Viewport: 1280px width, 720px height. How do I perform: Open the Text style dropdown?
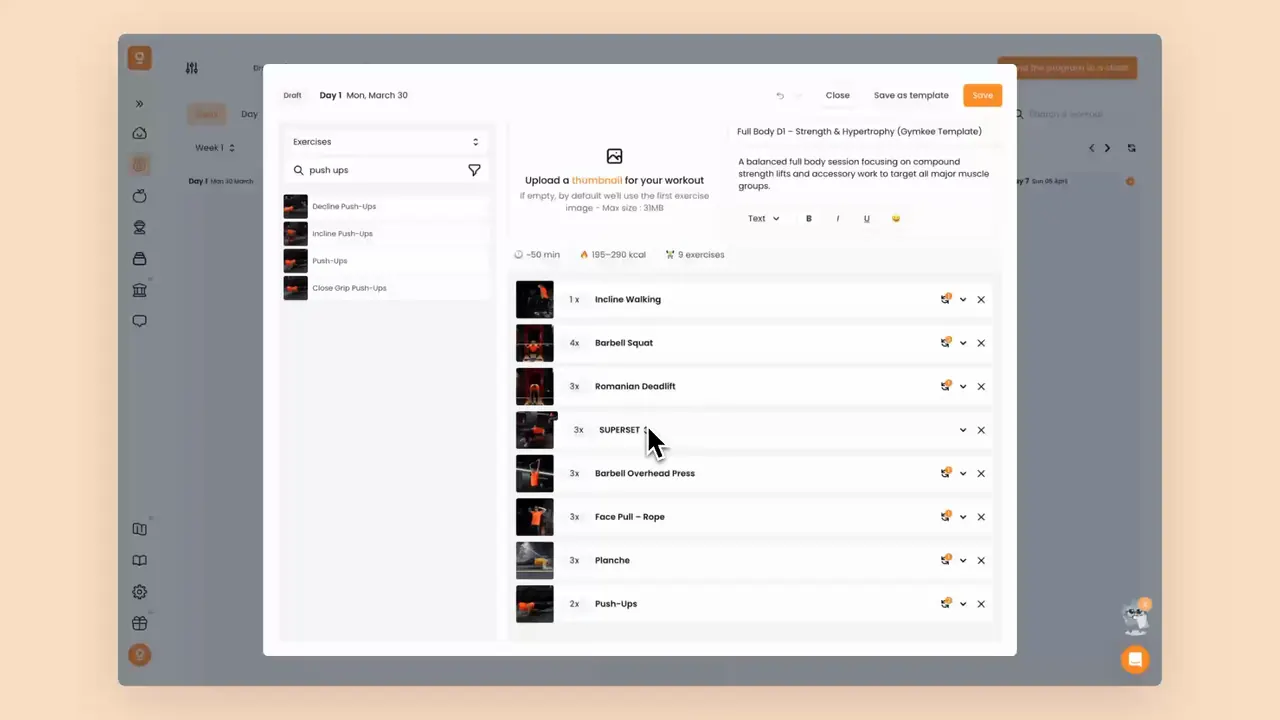763,218
